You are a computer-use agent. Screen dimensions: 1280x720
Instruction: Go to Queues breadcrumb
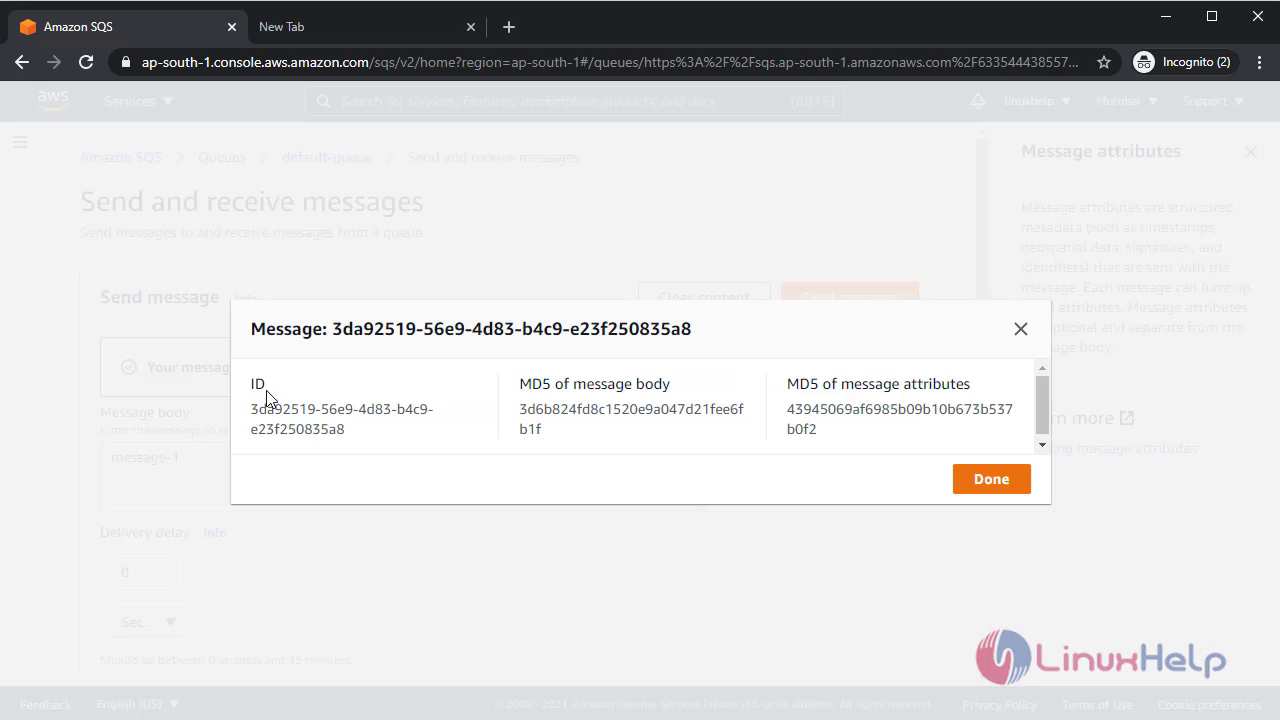[x=222, y=157]
